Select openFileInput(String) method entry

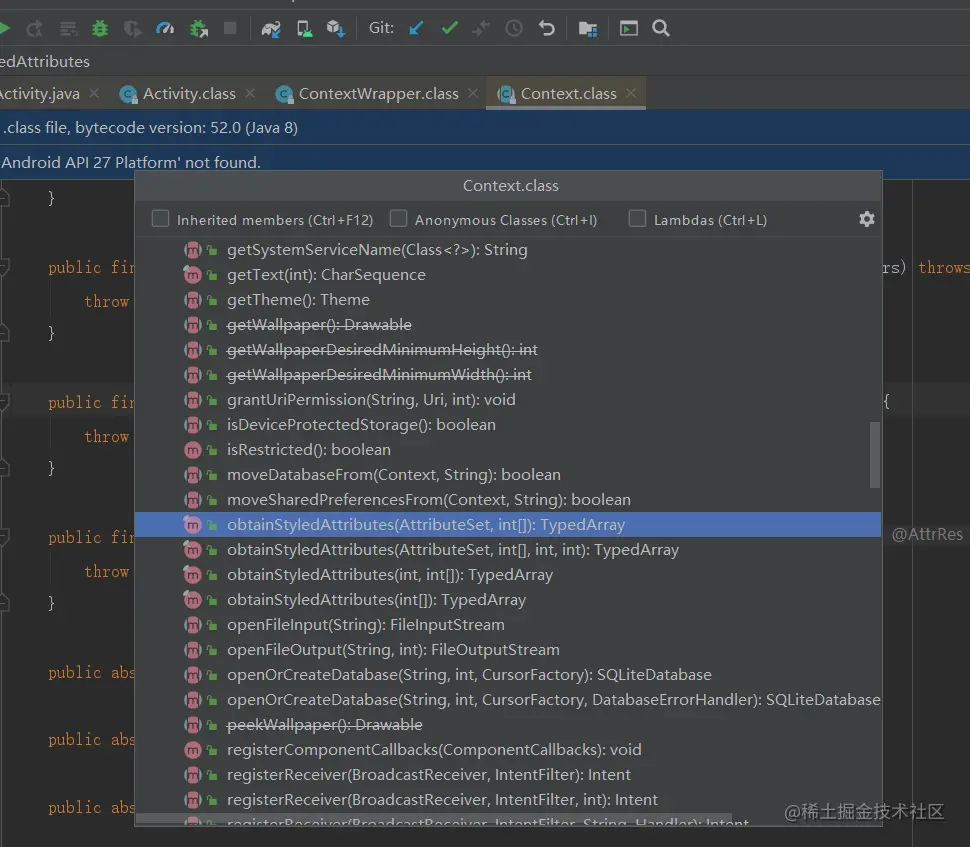365,625
